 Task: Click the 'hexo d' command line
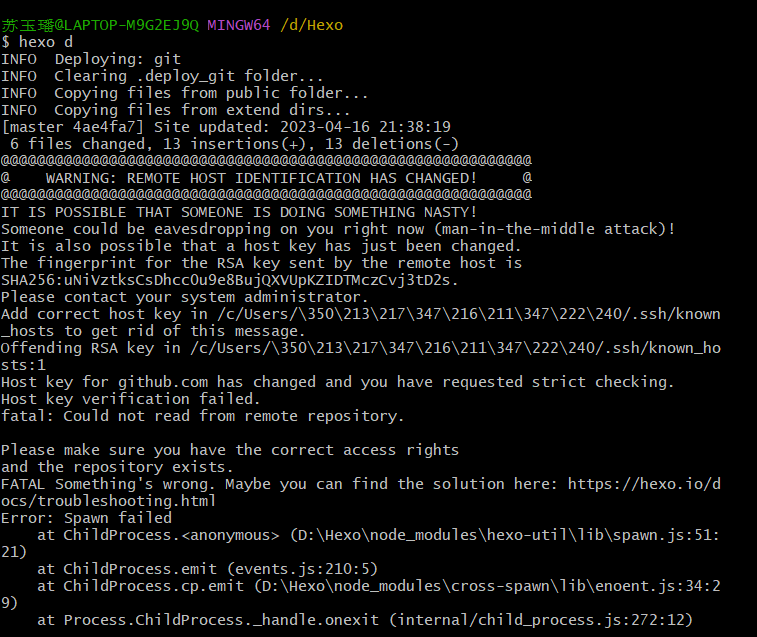37,42
